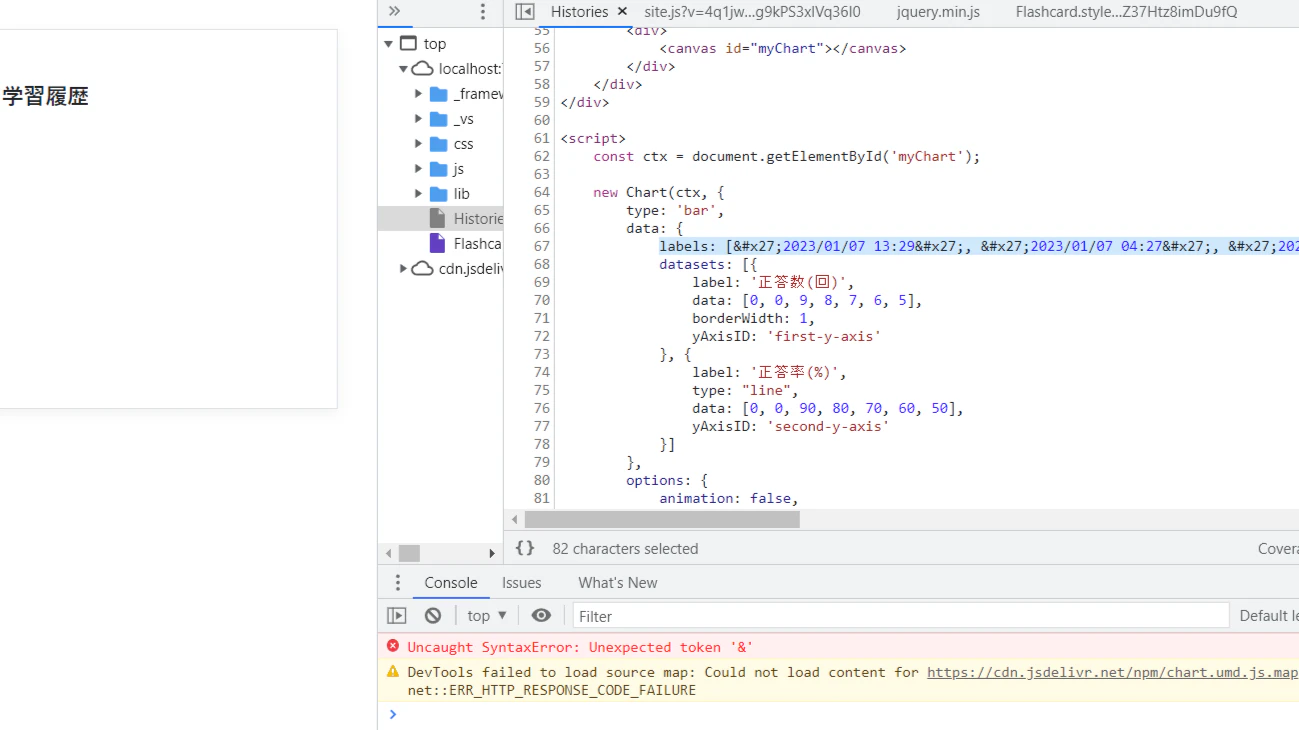Toggle the console sidebar icon
This screenshot has width=1299, height=730.
click(x=397, y=616)
